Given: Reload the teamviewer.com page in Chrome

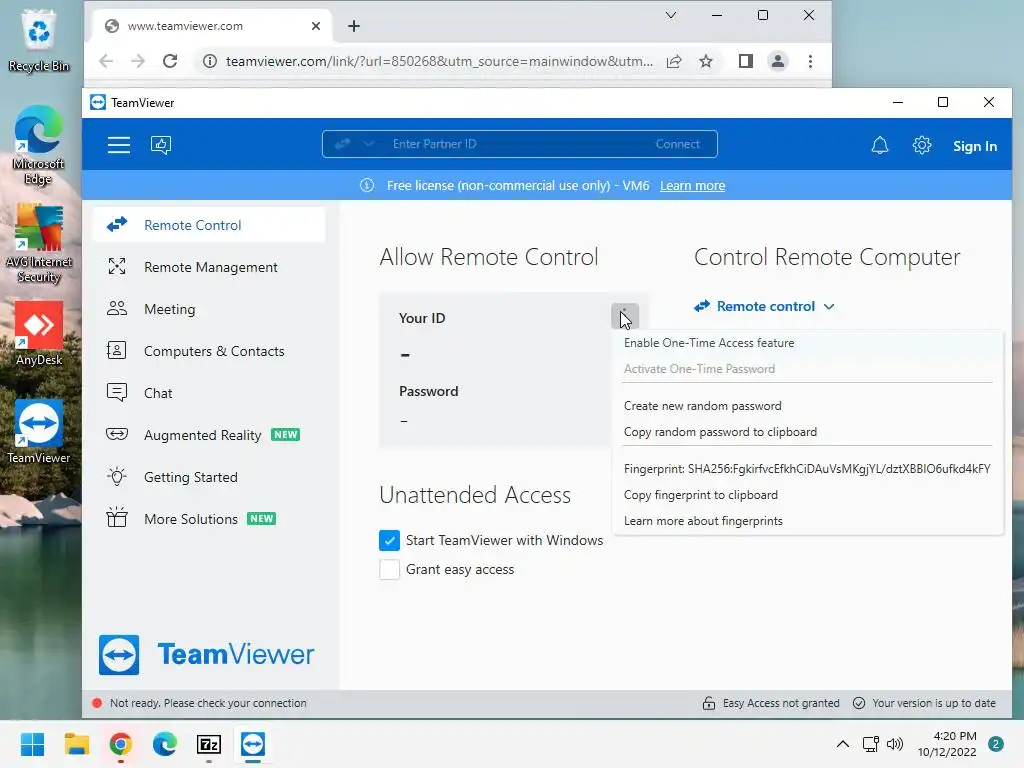Looking at the screenshot, I should pos(170,61).
